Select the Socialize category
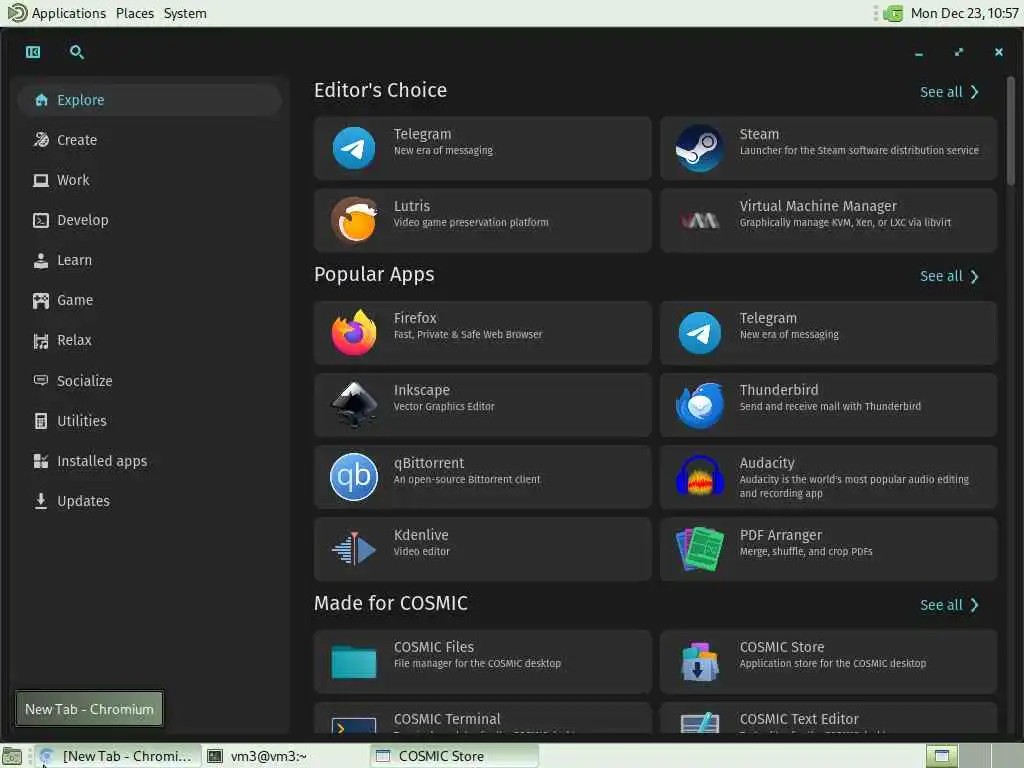The width and height of the screenshot is (1024, 768). coord(150,381)
